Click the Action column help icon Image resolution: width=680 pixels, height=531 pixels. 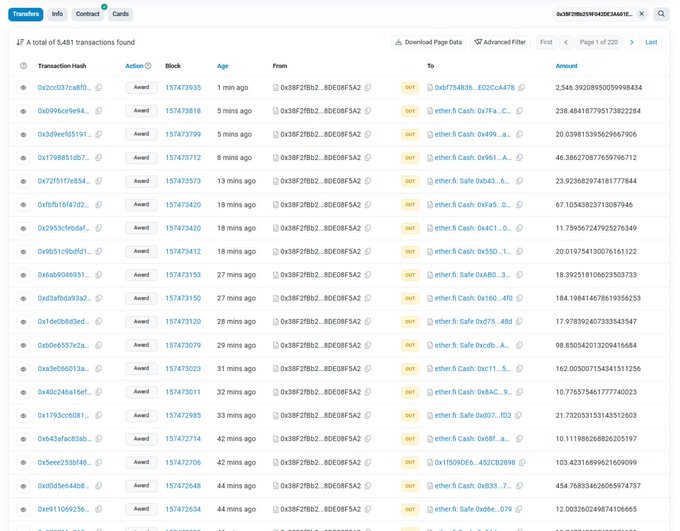pos(148,66)
